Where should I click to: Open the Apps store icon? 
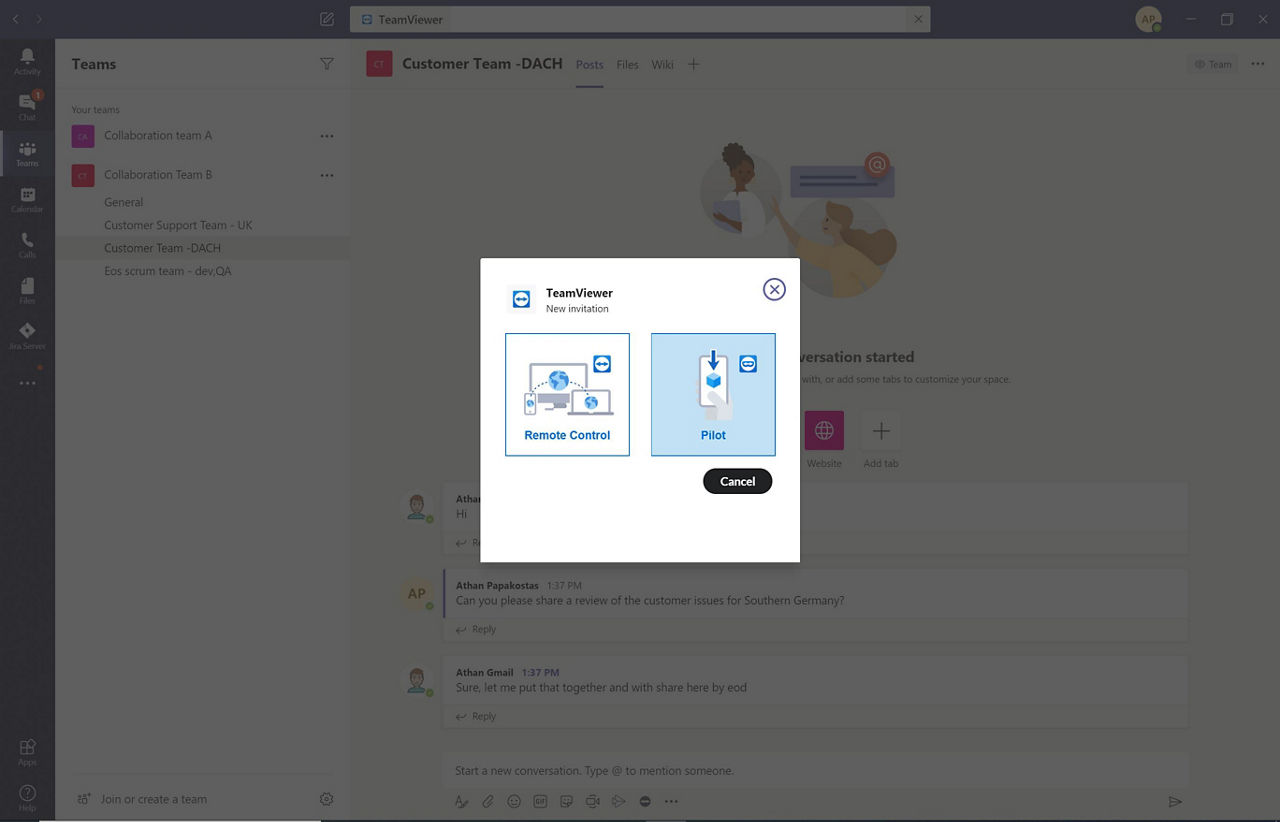27,752
